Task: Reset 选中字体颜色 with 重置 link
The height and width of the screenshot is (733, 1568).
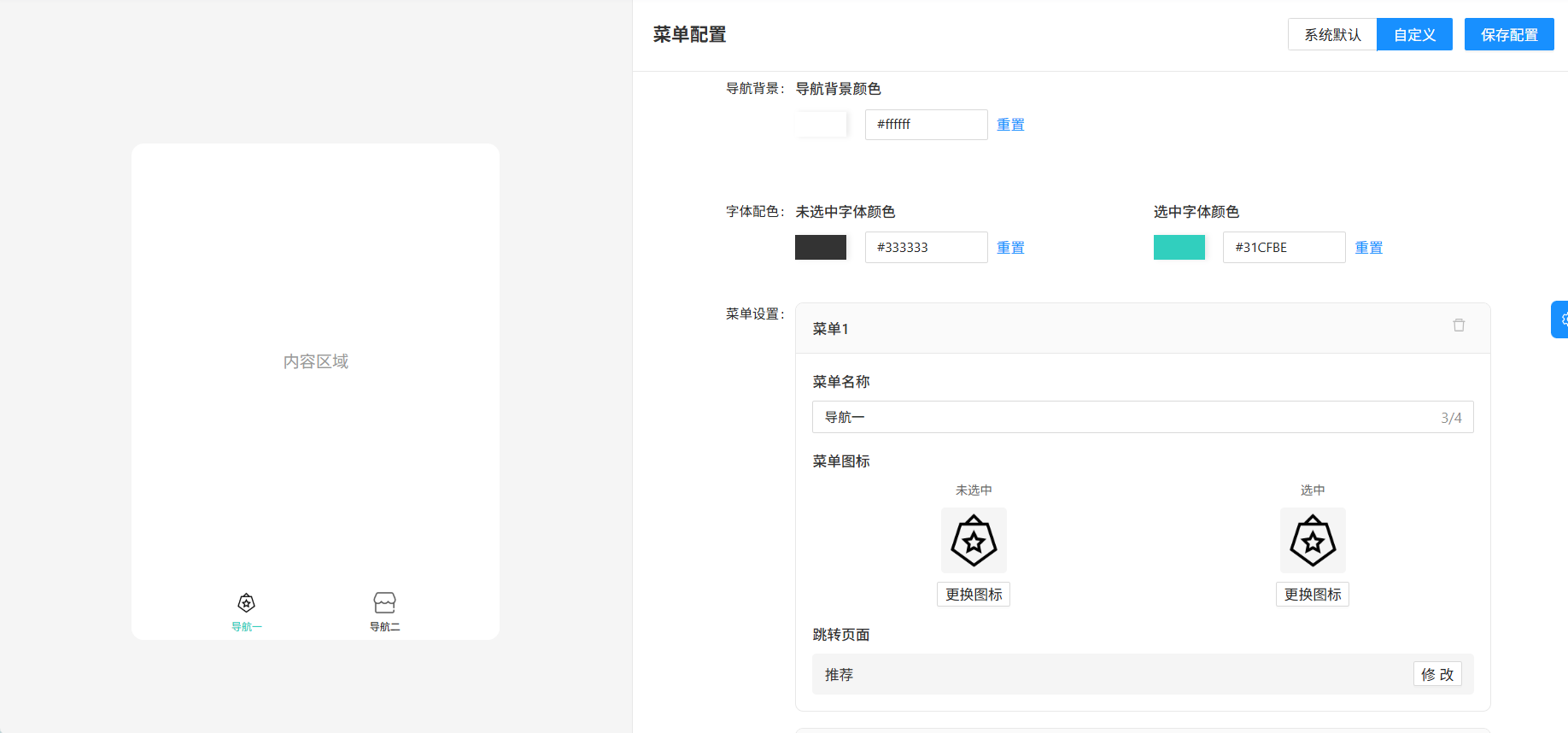Action: tap(1368, 248)
